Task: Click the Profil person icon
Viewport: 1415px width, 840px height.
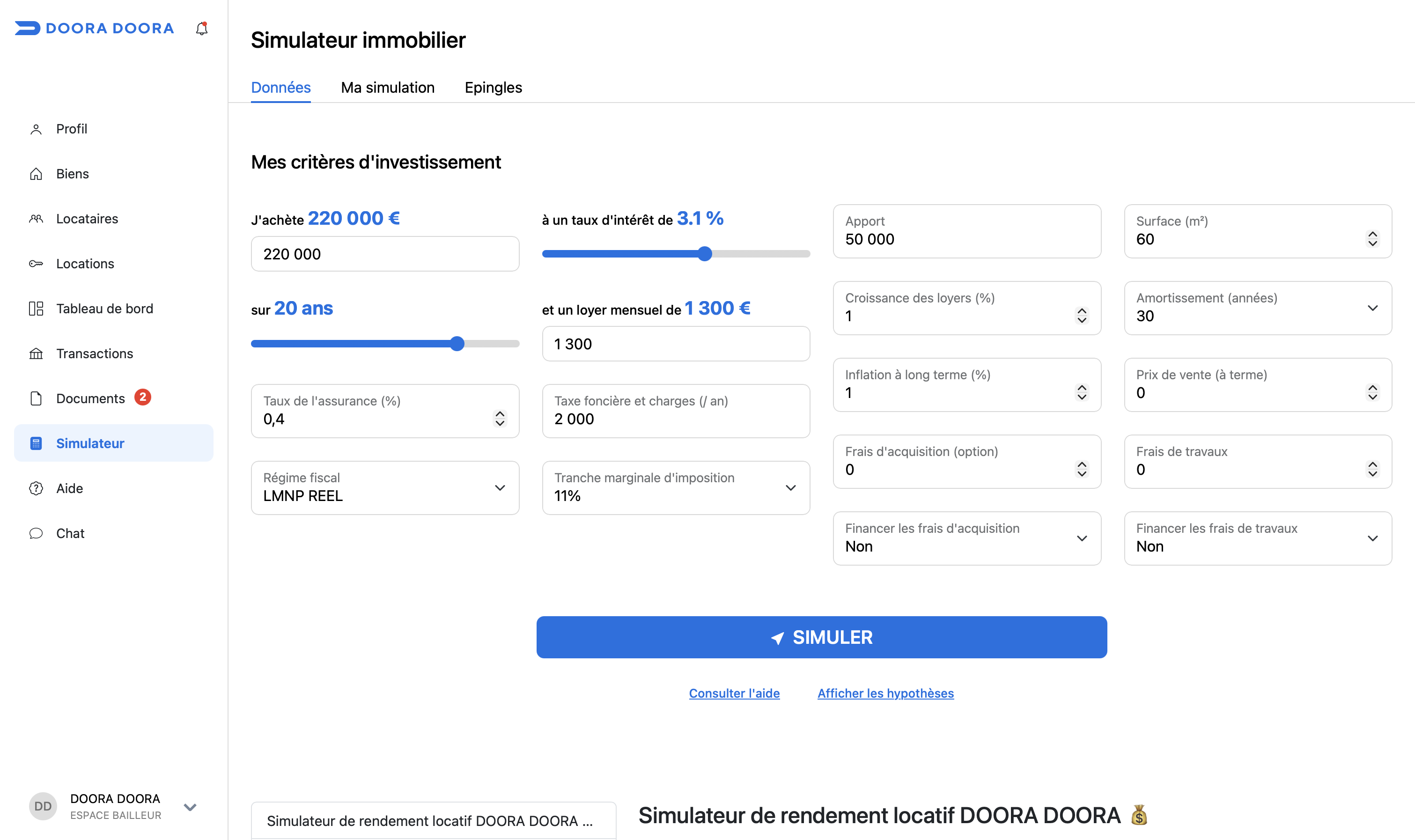Action: [x=36, y=129]
